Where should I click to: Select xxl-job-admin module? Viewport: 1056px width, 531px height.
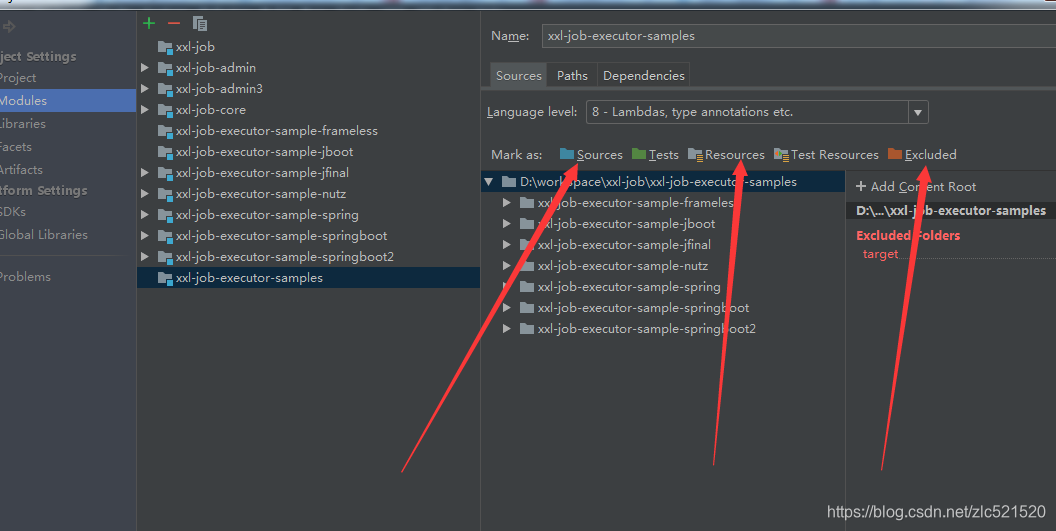point(216,67)
